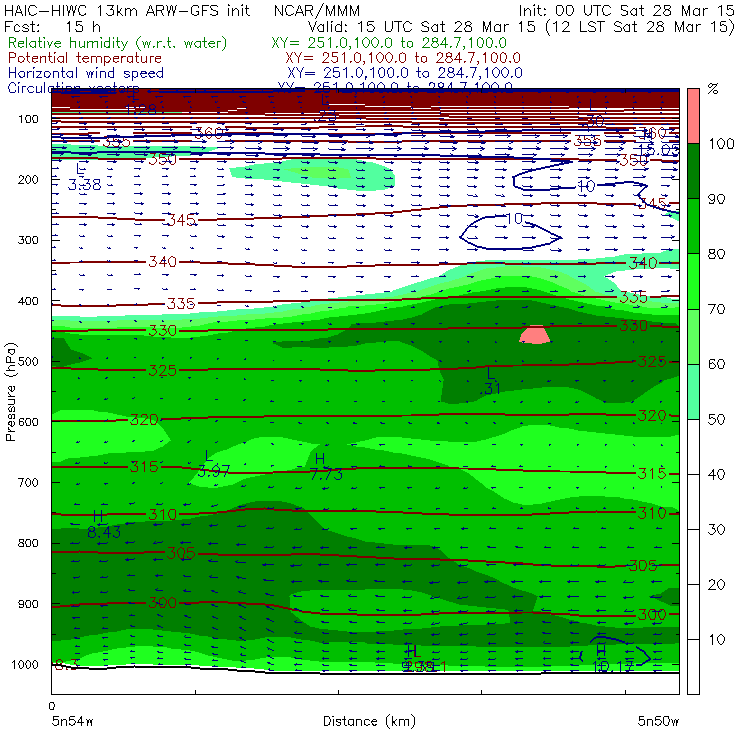The image size is (740, 740).
Task: Click the "NCAR/MMM" header text
Action: (317, 10)
